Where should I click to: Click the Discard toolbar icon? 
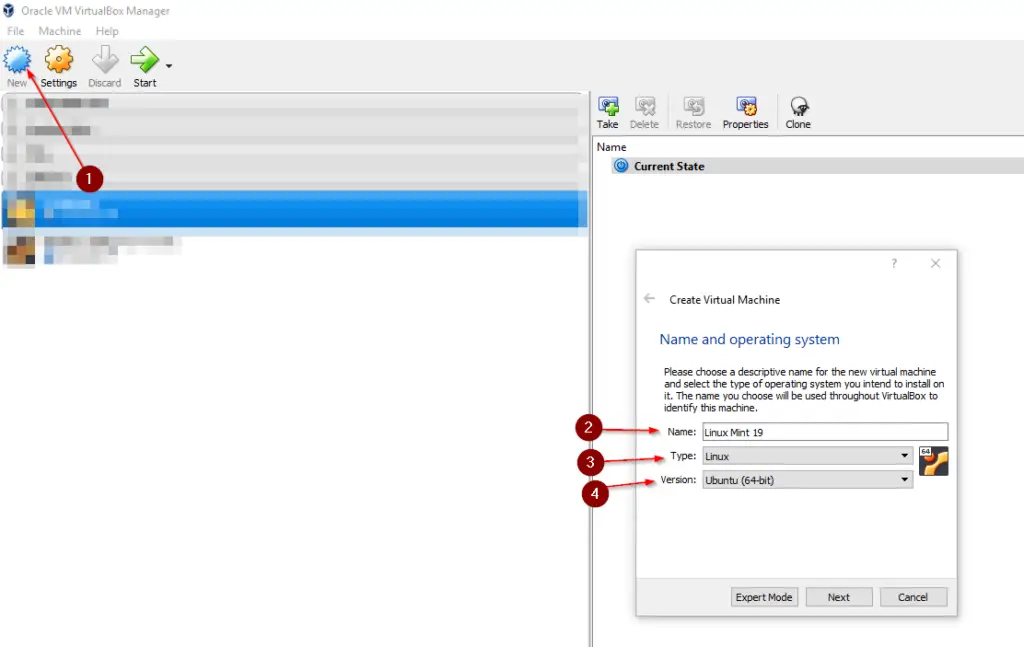(104, 60)
